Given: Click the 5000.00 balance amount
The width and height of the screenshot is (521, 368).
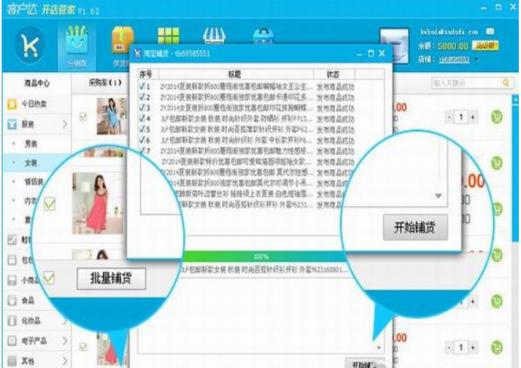Looking at the screenshot, I should coord(452,46).
